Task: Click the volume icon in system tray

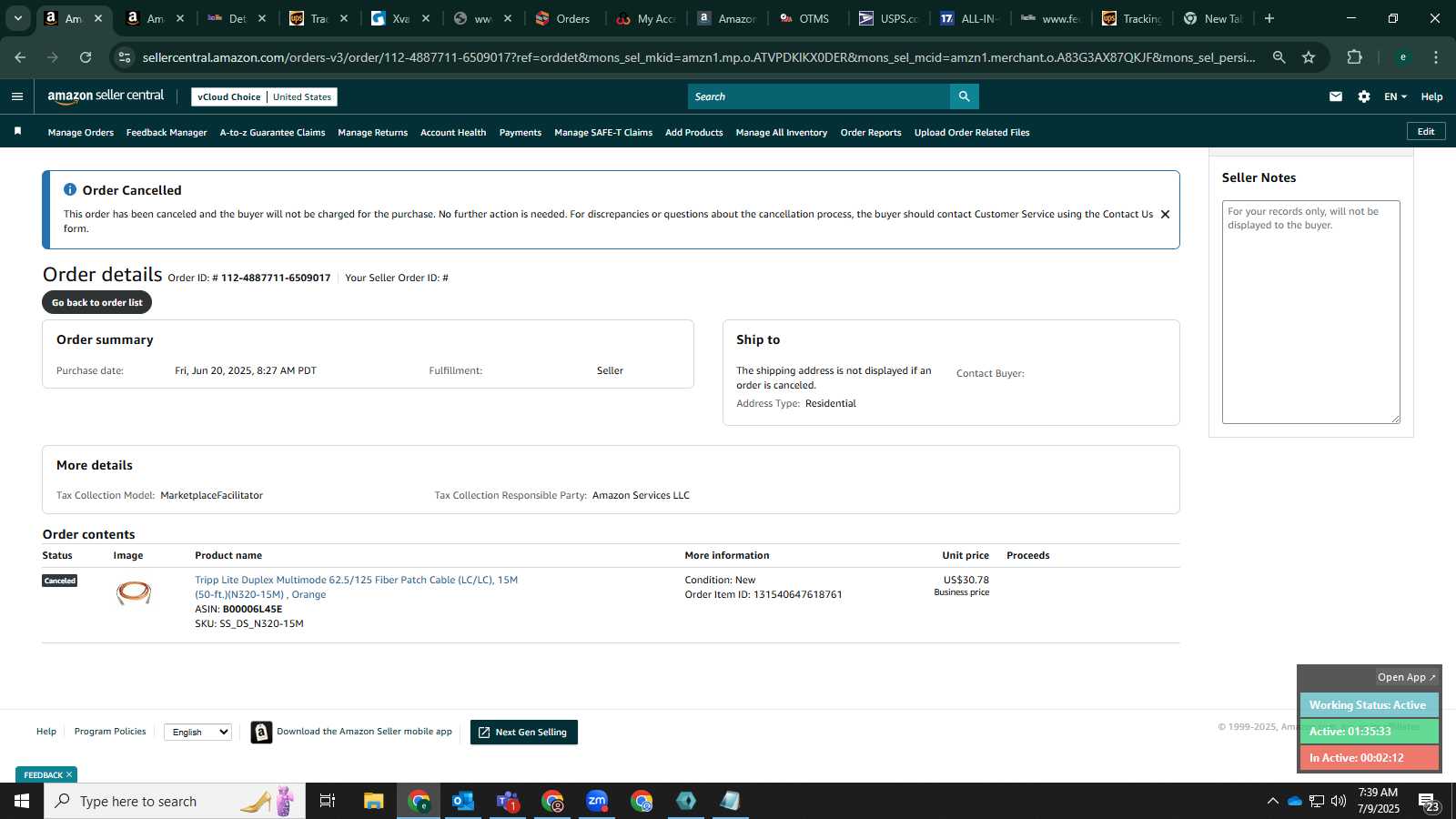Action: point(1339,801)
